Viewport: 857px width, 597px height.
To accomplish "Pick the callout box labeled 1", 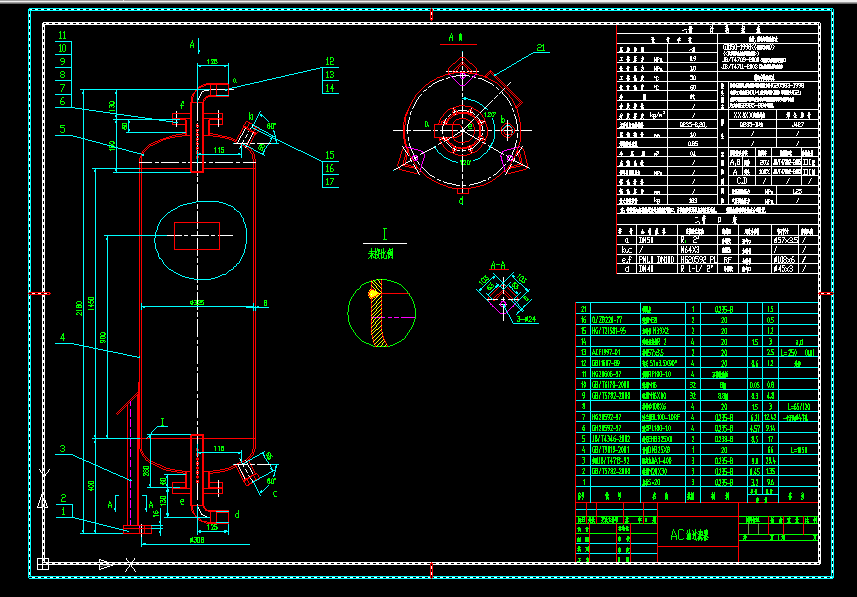I will [x=64, y=511].
